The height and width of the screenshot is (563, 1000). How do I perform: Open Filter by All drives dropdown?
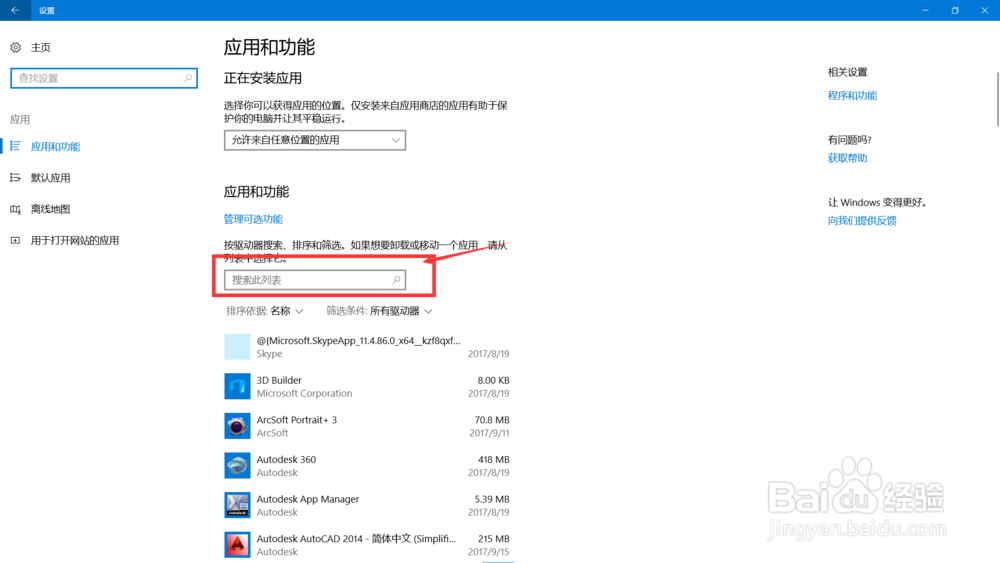tap(379, 311)
